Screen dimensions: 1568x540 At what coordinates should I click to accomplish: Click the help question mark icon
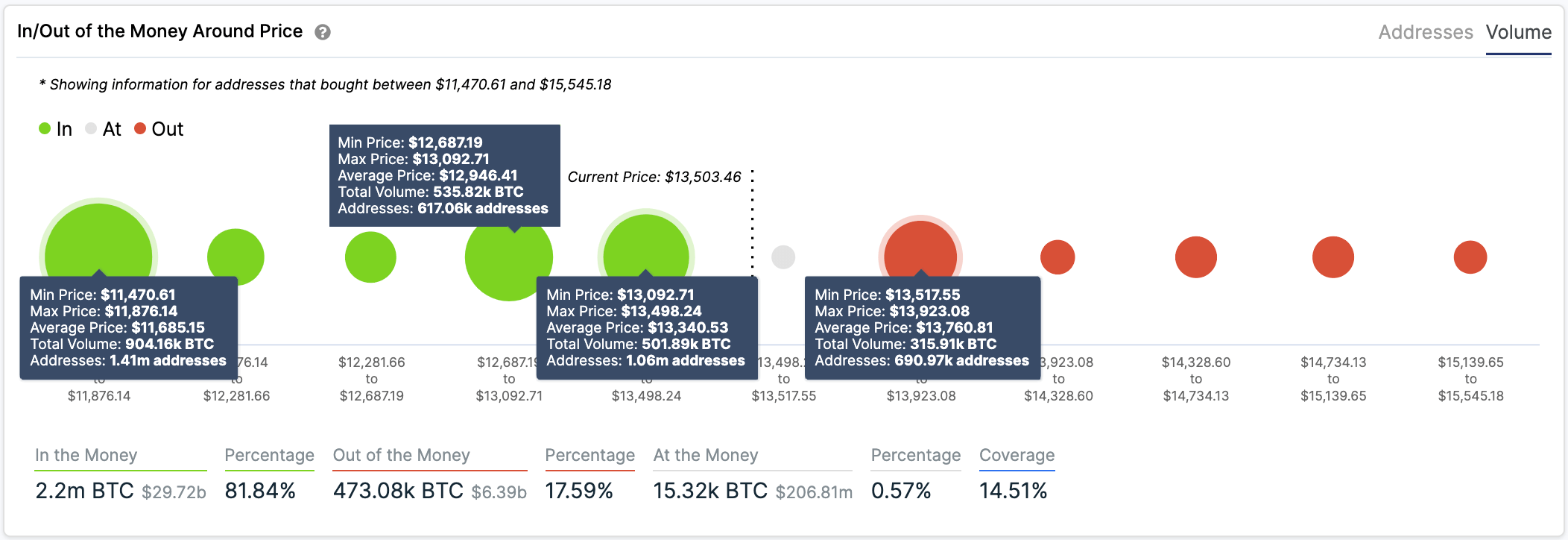click(x=323, y=32)
